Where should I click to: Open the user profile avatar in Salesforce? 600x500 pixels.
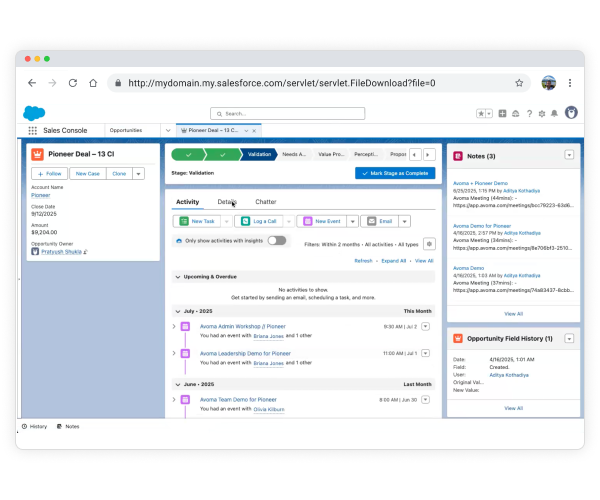click(571, 113)
